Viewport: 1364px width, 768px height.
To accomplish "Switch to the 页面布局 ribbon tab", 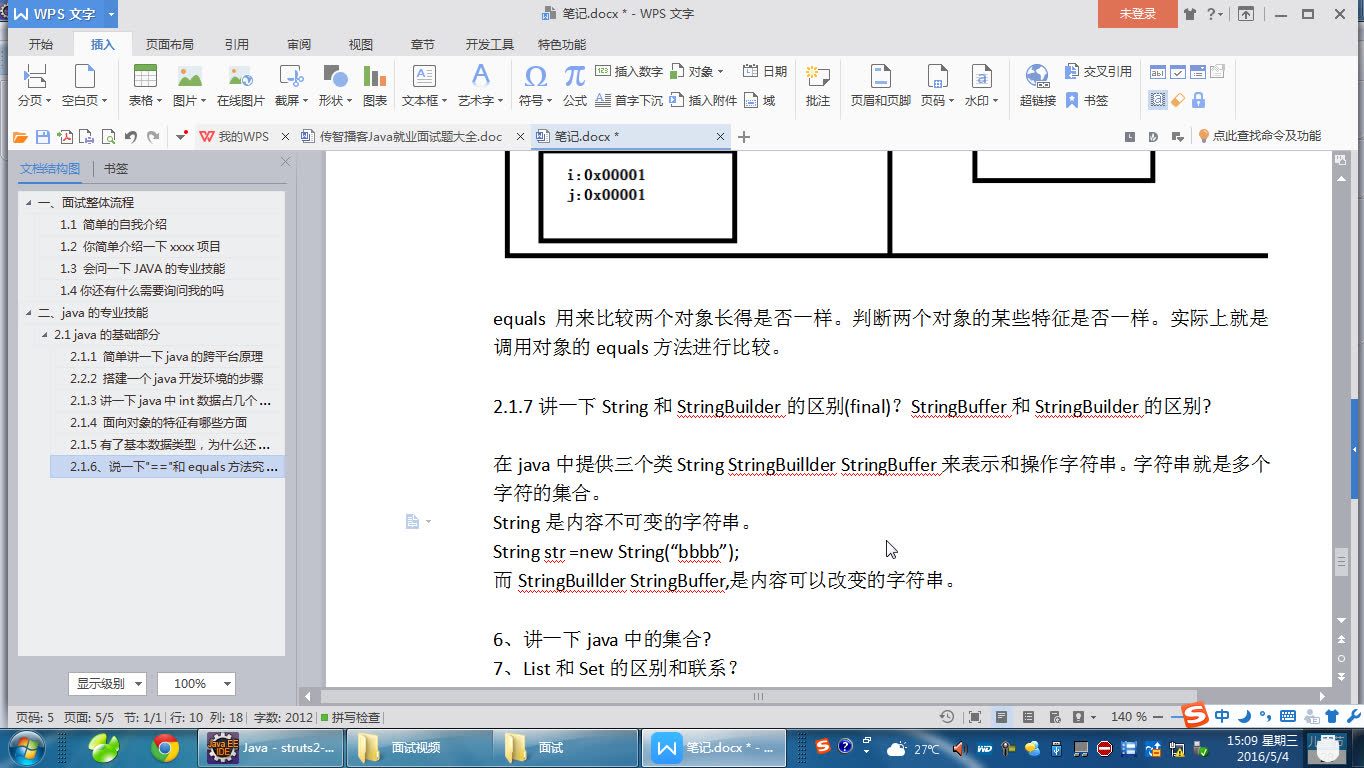I will click(170, 45).
